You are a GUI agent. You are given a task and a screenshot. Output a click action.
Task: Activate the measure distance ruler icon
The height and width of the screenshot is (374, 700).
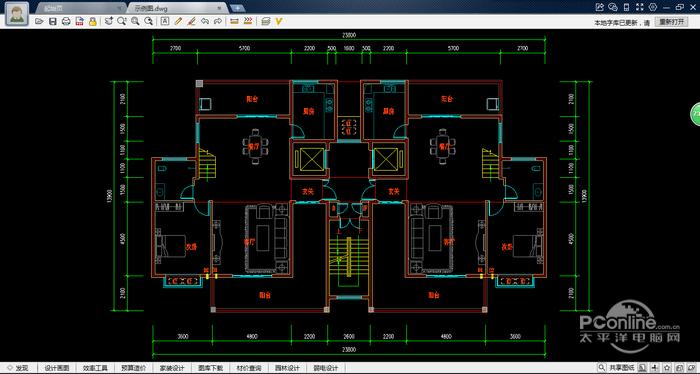pyautogui.click(x=234, y=21)
